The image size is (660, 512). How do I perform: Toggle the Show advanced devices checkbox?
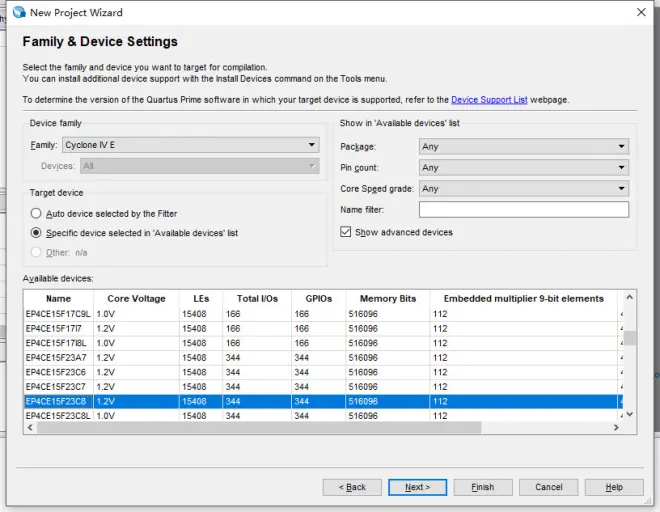point(346,232)
